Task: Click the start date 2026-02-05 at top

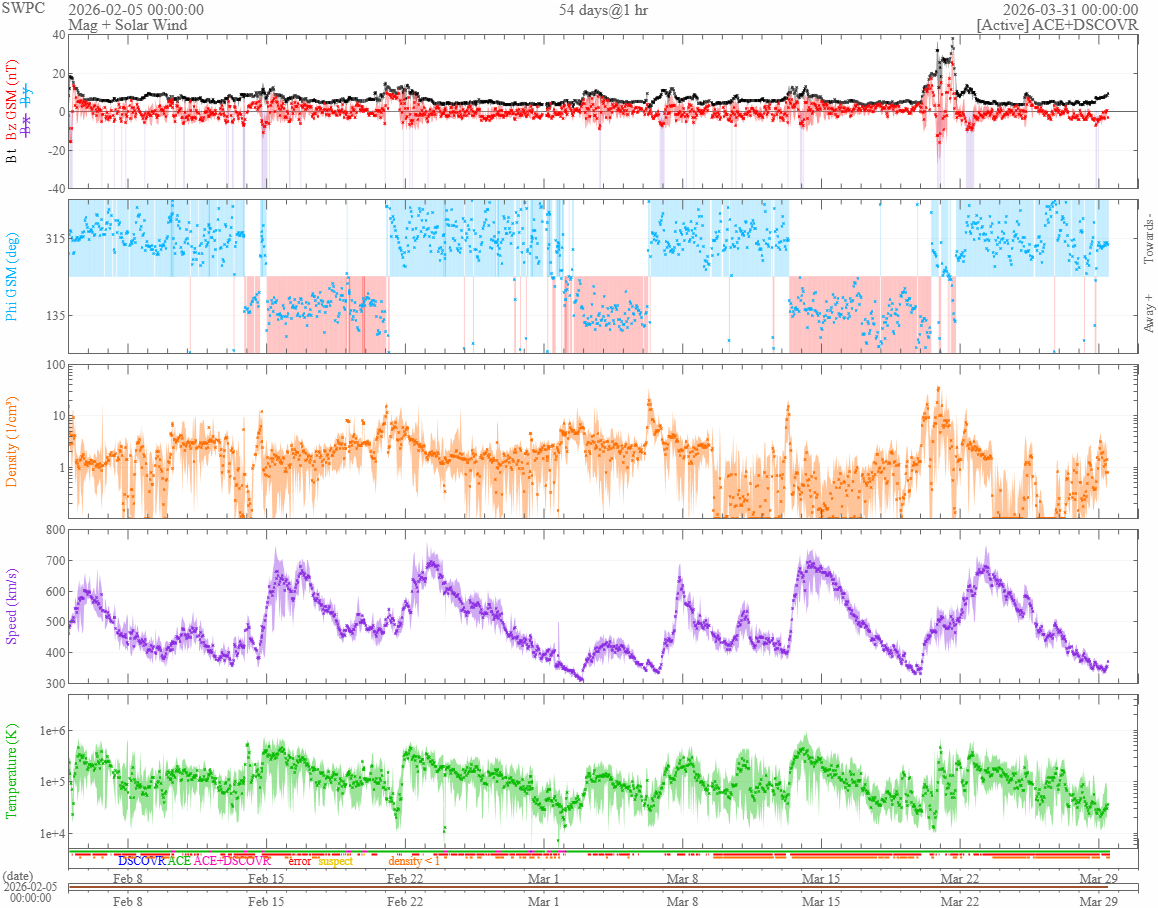Action: pos(136,10)
